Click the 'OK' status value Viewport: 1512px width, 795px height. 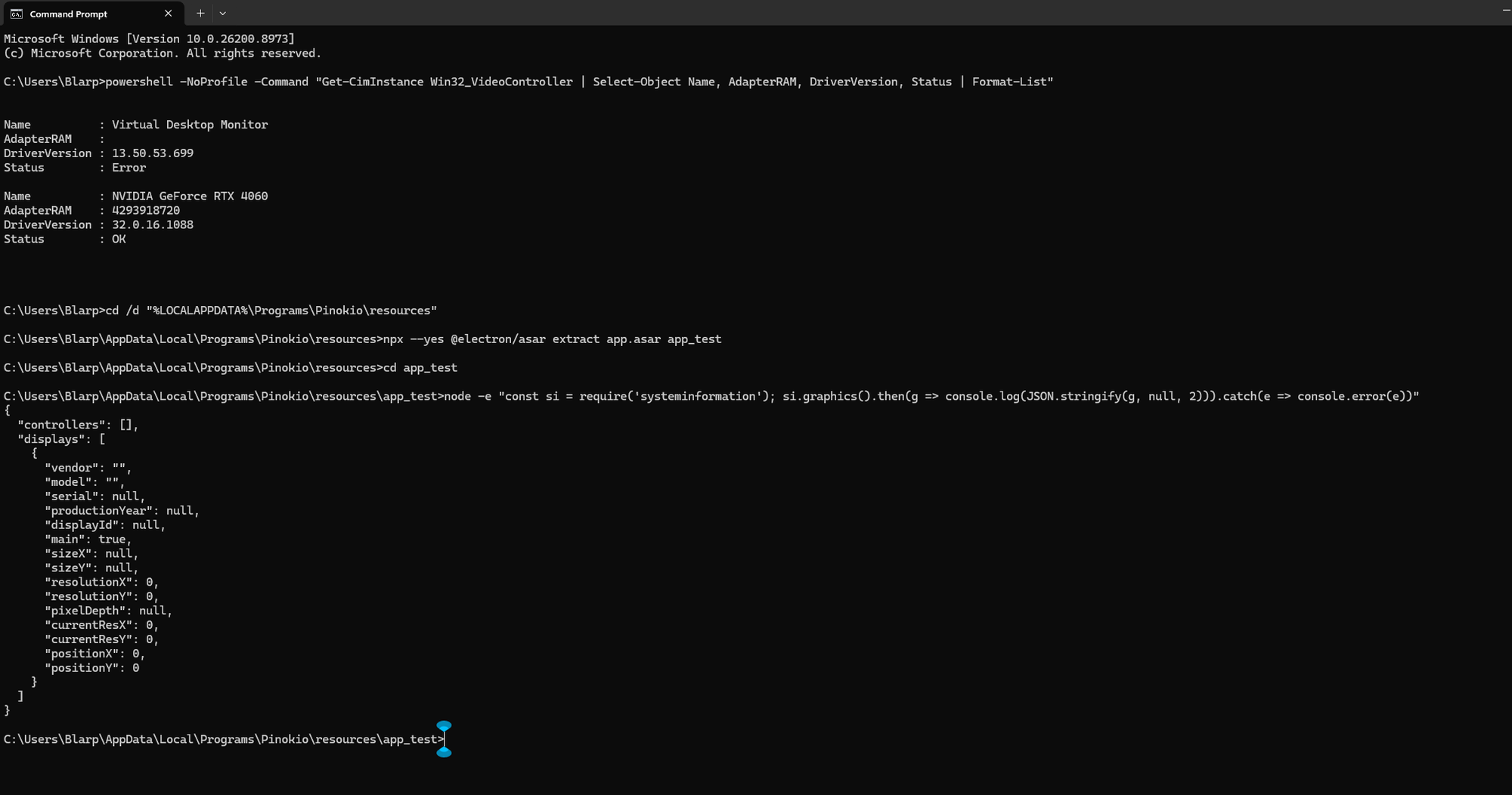119,240
